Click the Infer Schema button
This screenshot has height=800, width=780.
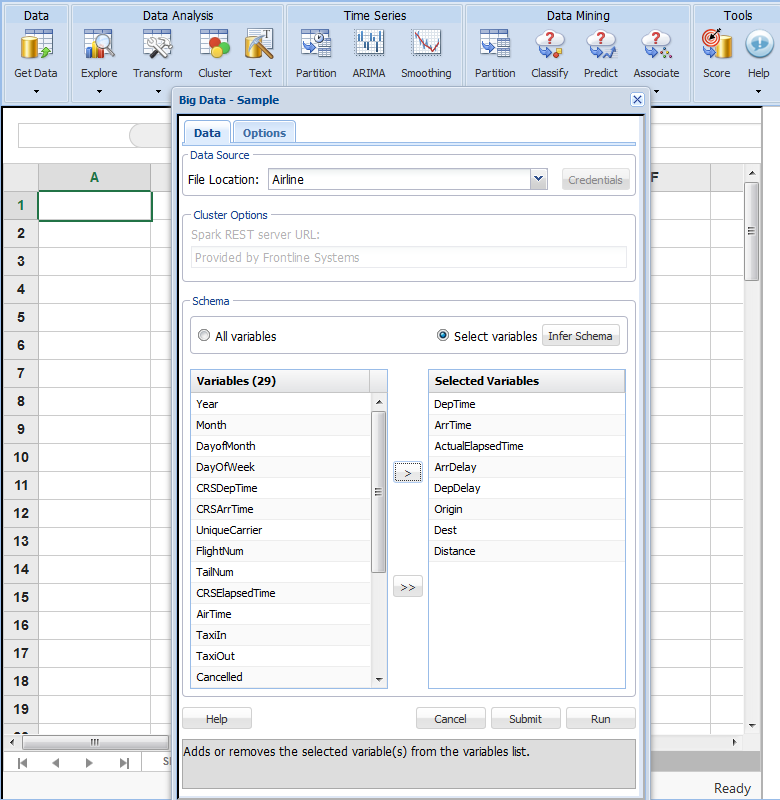pyautogui.click(x=580, y=336)
